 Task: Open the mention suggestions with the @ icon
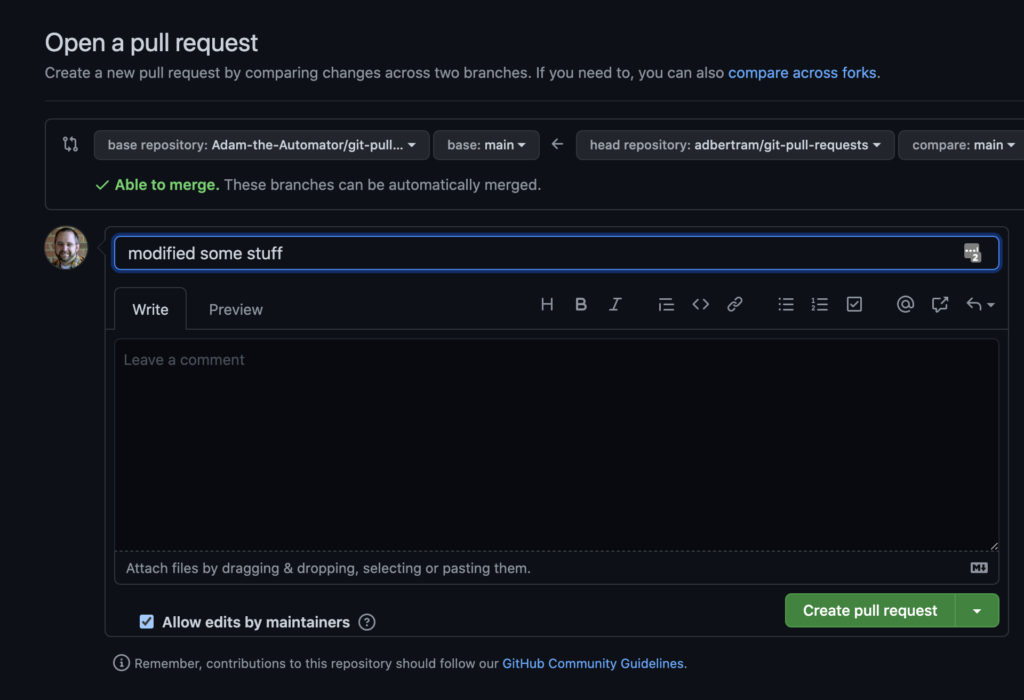coord(905,304)
